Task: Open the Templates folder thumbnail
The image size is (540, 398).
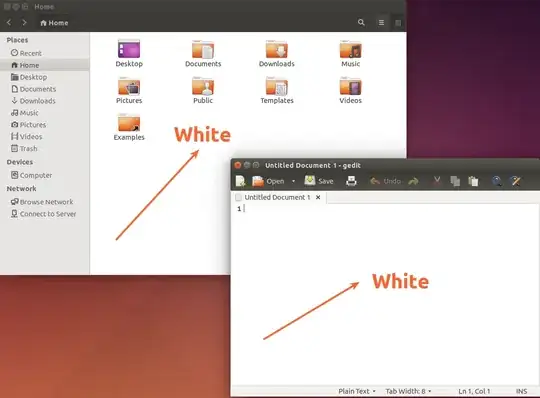Action: [277, 91]
